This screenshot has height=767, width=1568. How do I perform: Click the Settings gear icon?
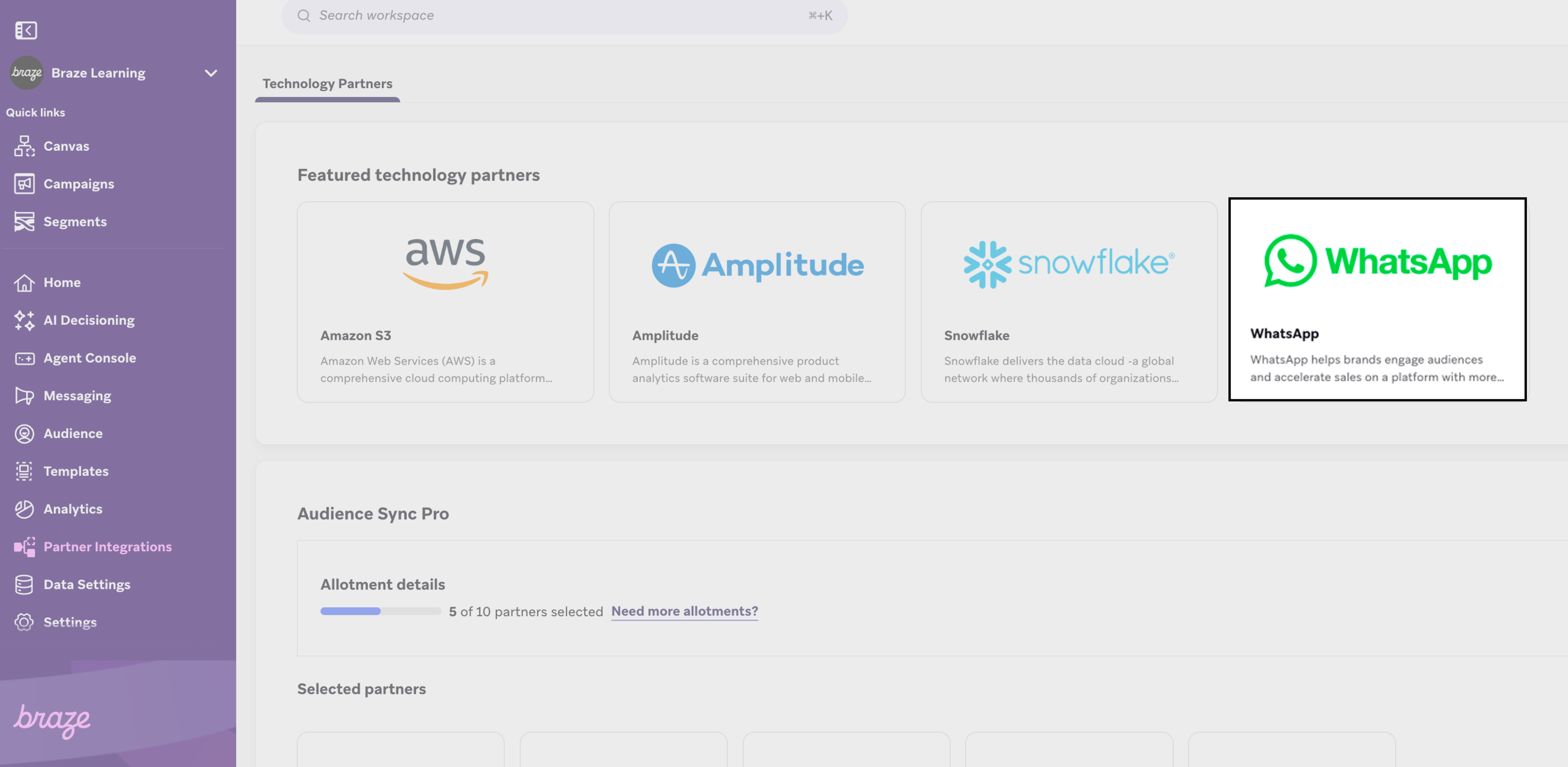[x=24, y=622]
